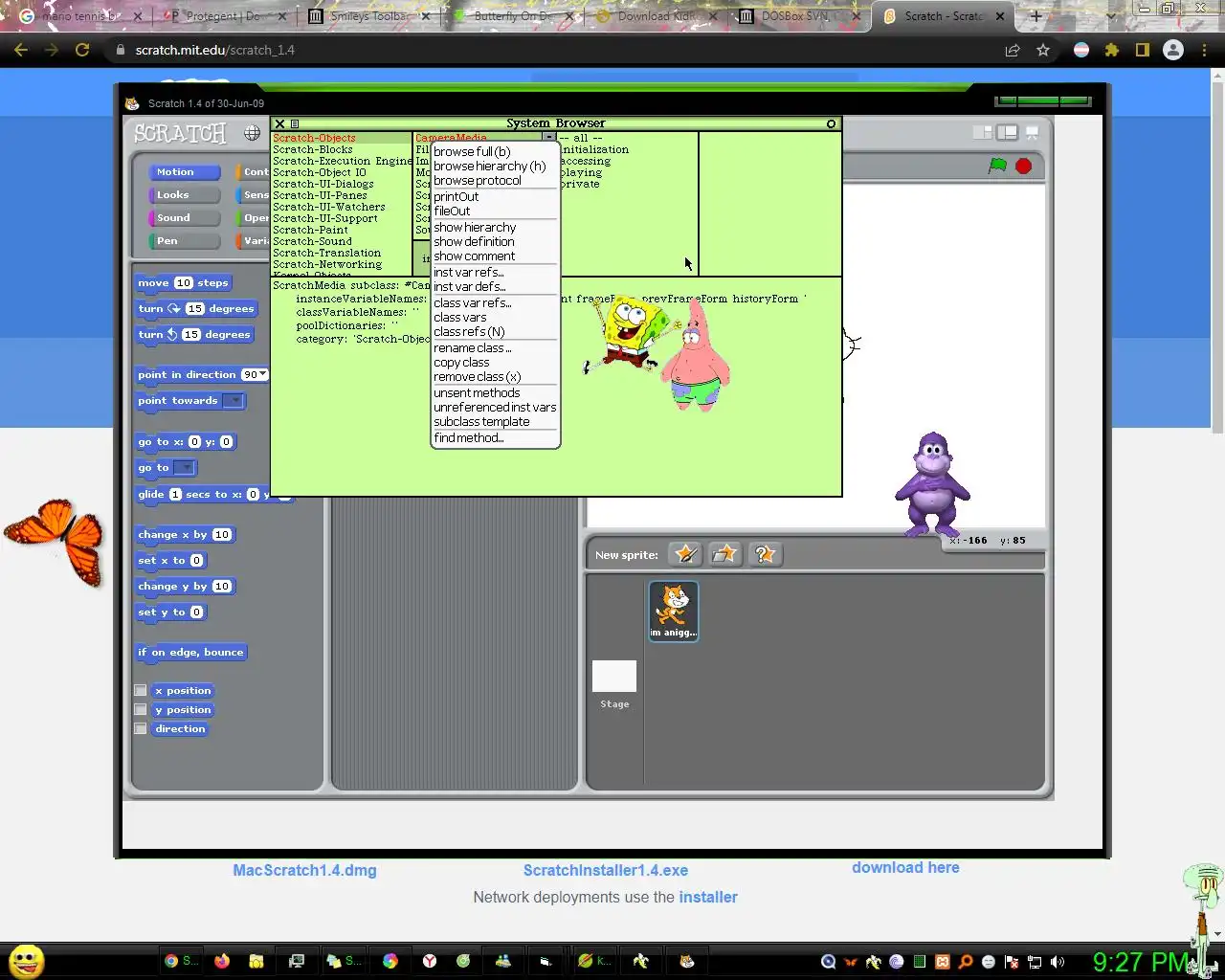Choose 'fileOut' from context menu
This screenshot has width=1225, height=980.
click(x=452, y=211)
